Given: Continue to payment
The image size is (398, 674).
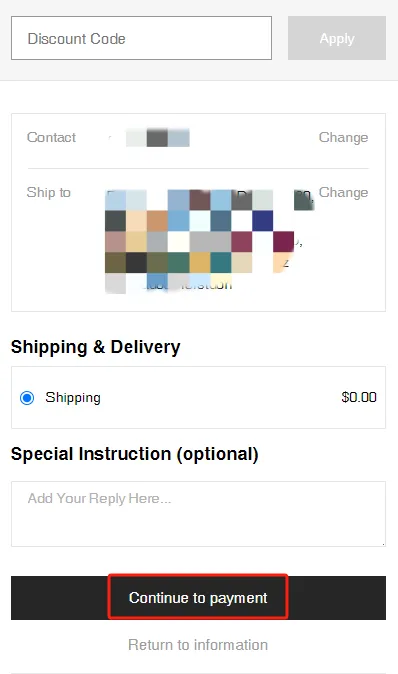Looking at the screenshot, I should pyautogui.click(x=198, y=598).
